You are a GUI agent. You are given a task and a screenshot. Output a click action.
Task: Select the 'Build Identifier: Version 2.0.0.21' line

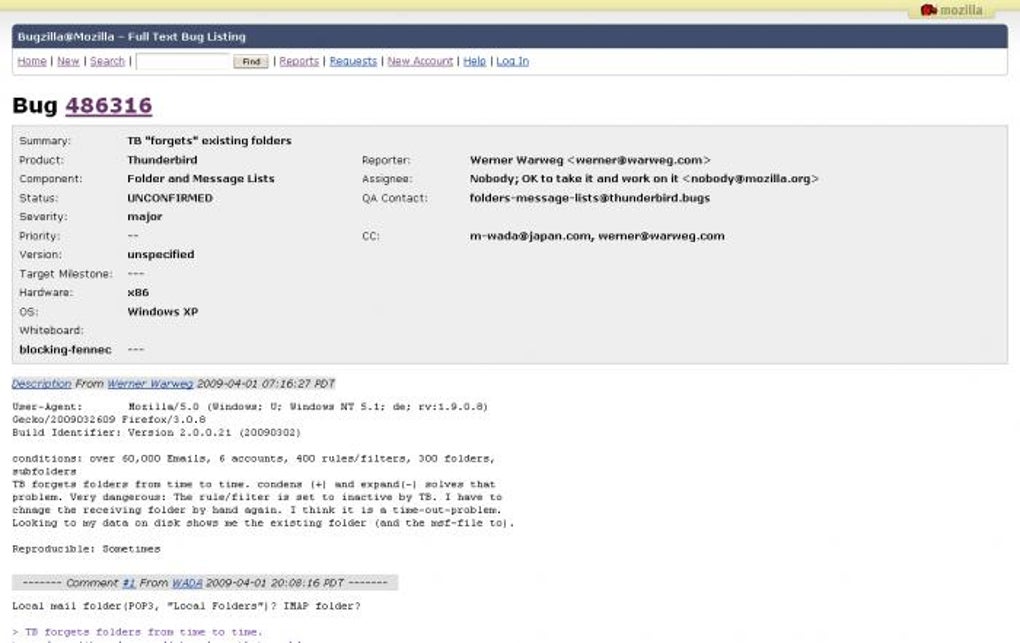pos(156,433)
